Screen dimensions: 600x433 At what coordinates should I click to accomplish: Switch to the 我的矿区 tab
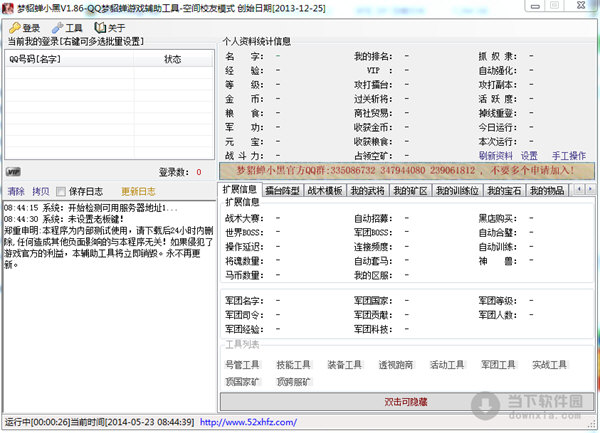click(410, 190)
